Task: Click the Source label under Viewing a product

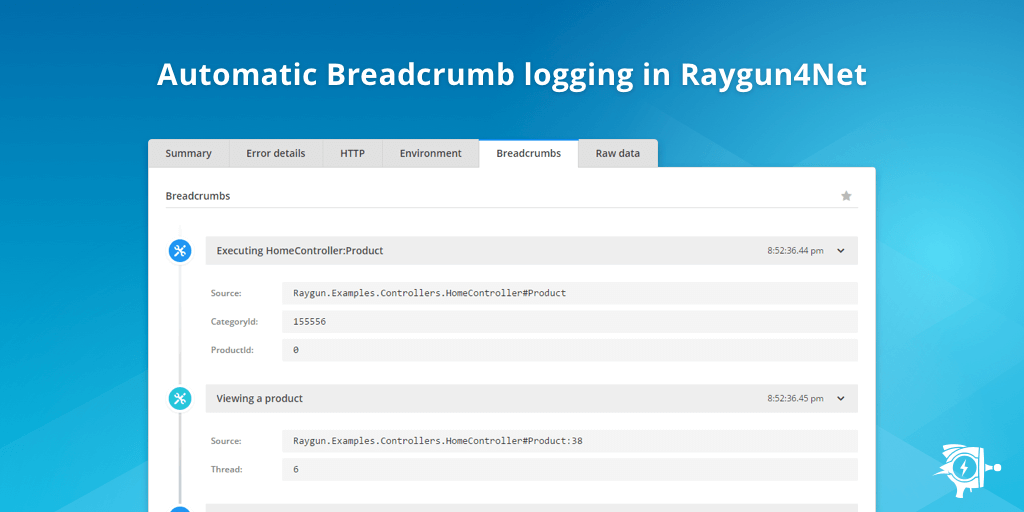Action: pyautogui.click(x=226, y=441)
